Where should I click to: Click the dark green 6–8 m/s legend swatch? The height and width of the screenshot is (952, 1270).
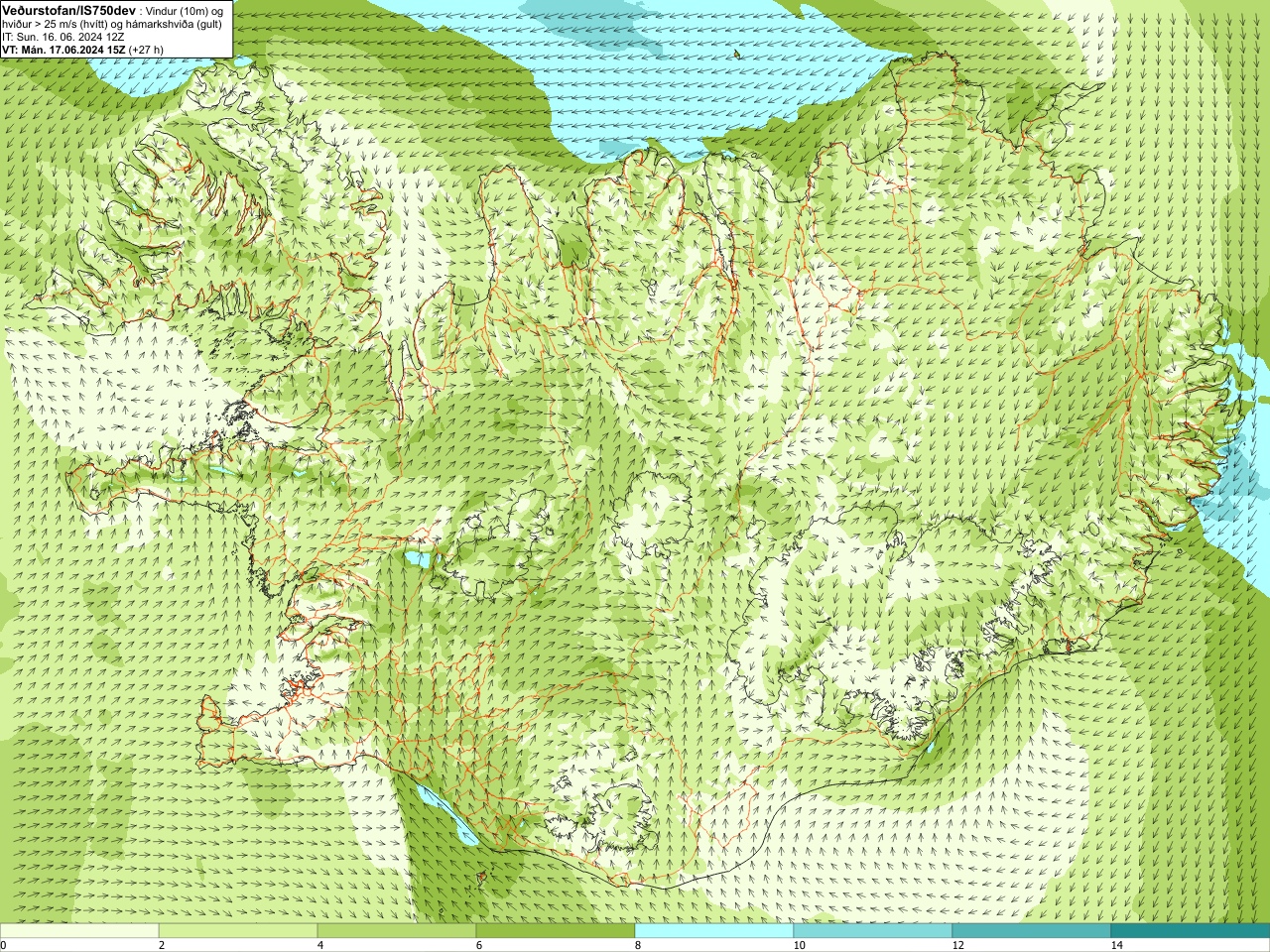(x=556, y=931)
